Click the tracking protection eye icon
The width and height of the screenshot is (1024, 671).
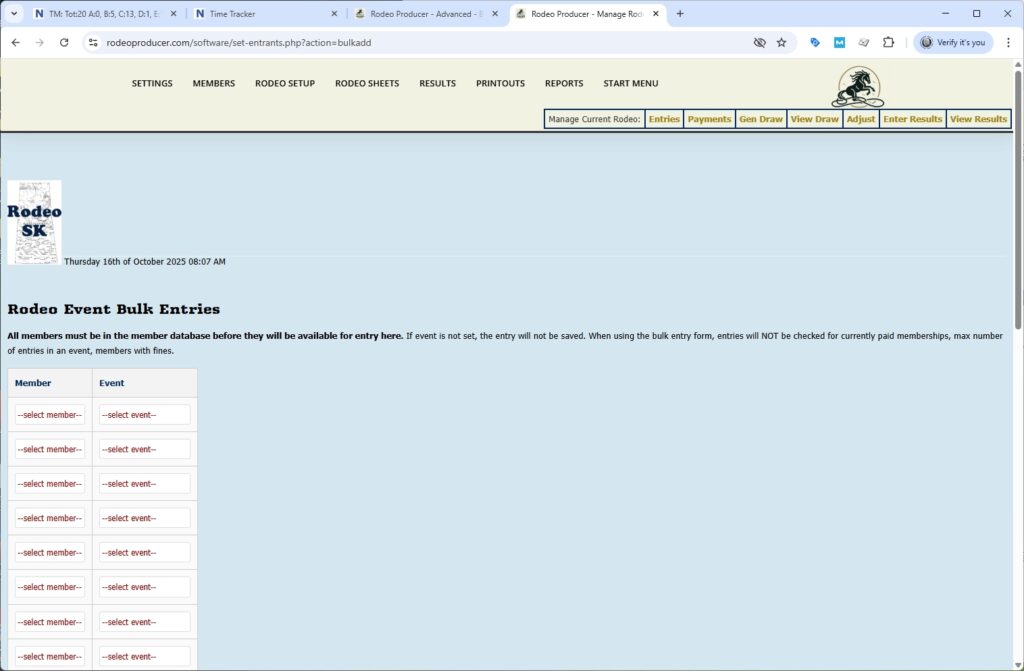758,43
